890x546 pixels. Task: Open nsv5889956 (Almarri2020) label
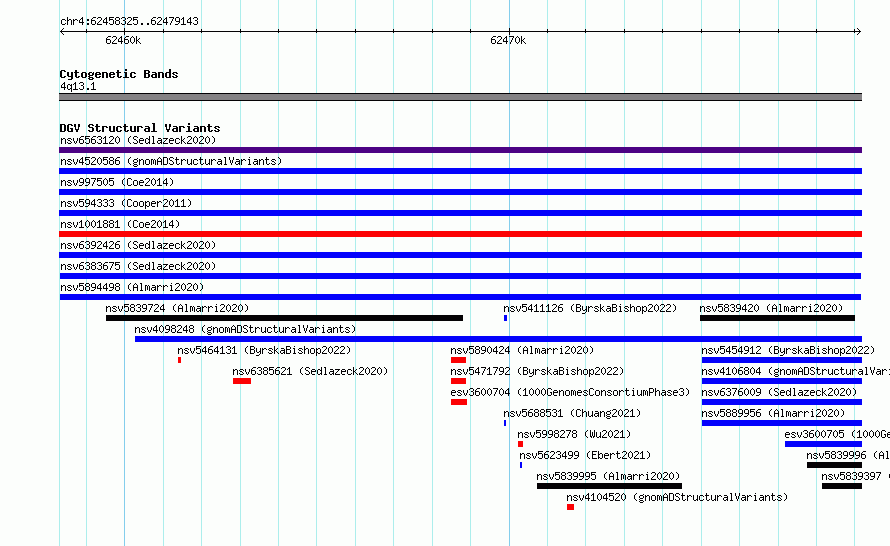pos(773,413)
